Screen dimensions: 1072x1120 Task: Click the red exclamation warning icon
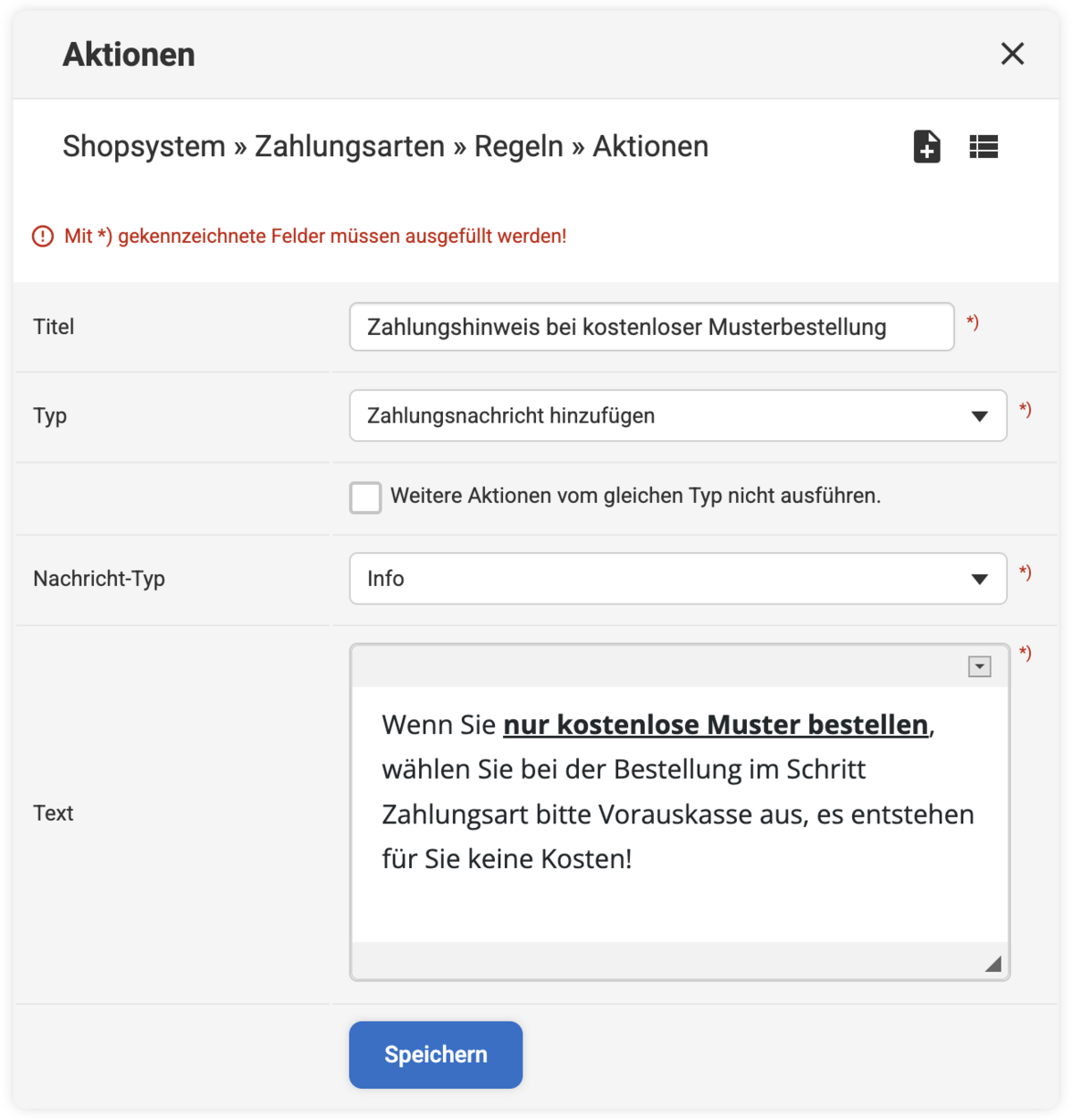[x=43, y=237]
